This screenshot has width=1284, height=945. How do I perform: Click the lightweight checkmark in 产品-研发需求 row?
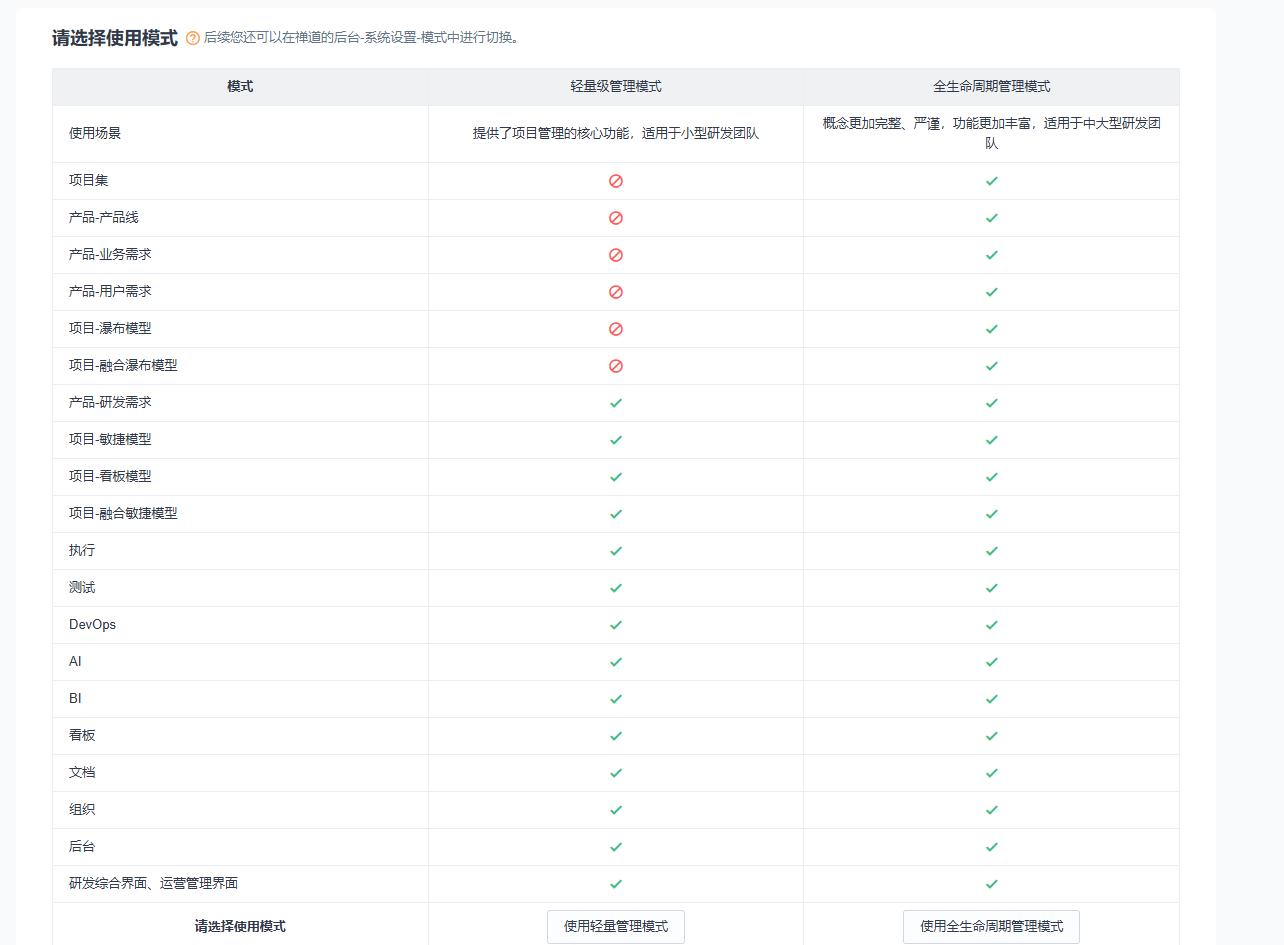click(x=616, y=403)
